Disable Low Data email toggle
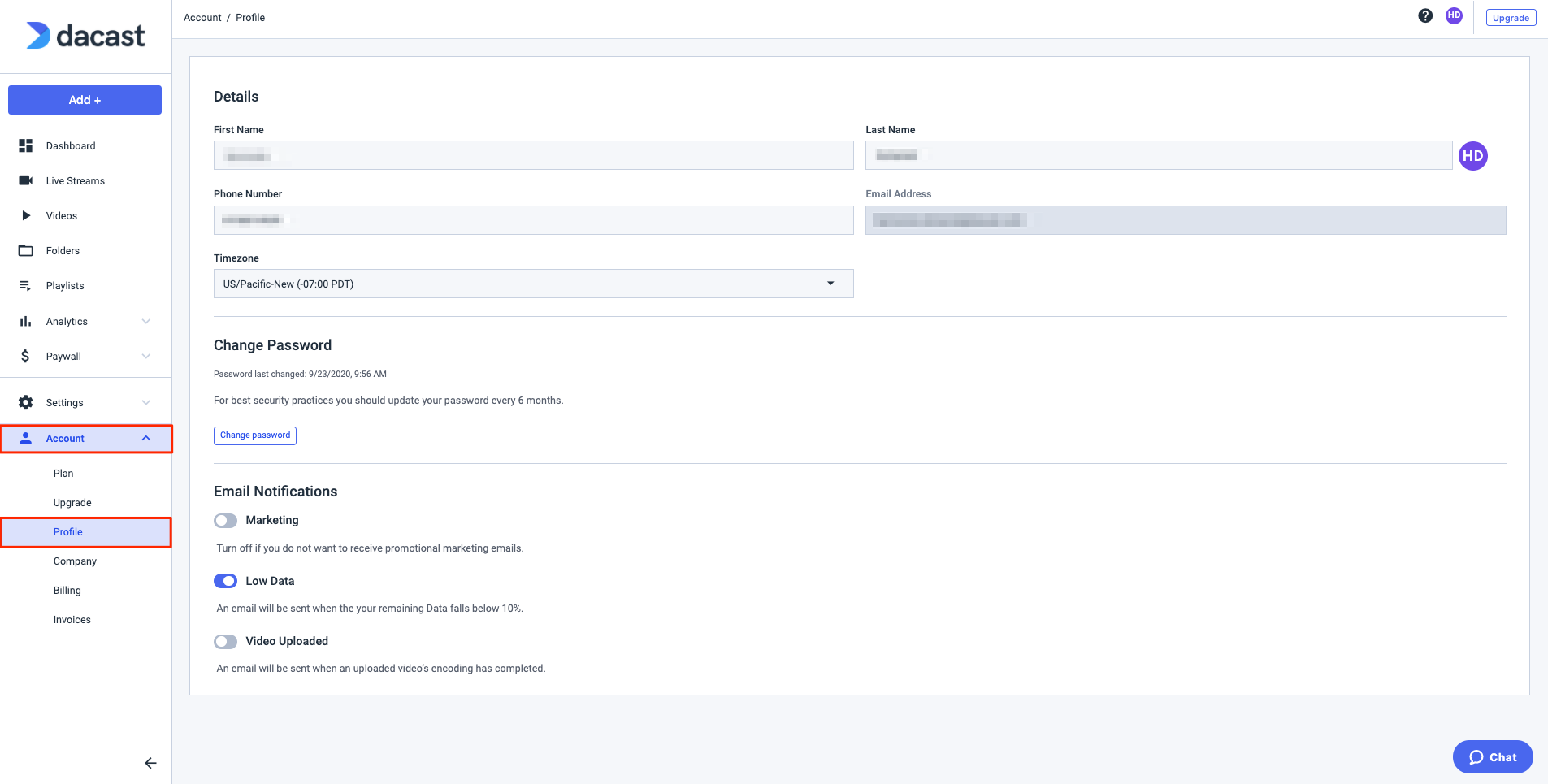This screenshot has width=1548, height=784. (225, 581)
